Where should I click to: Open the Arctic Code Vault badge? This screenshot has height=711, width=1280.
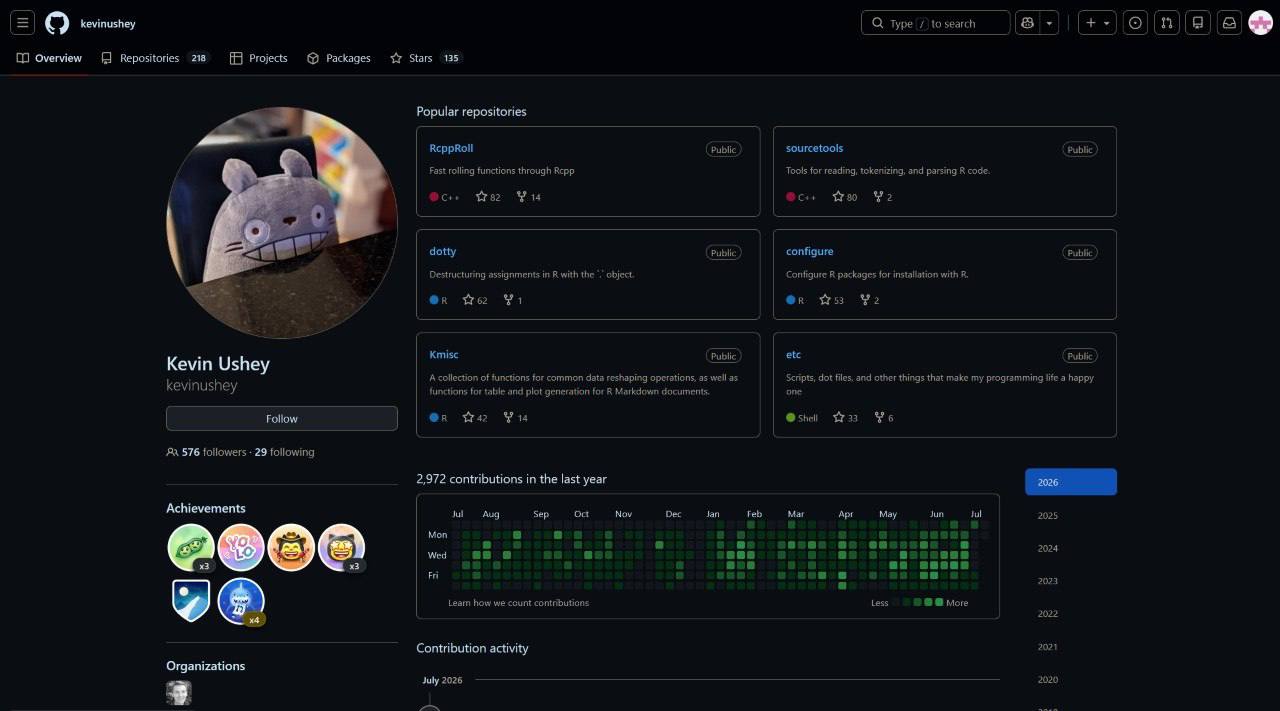191,601
